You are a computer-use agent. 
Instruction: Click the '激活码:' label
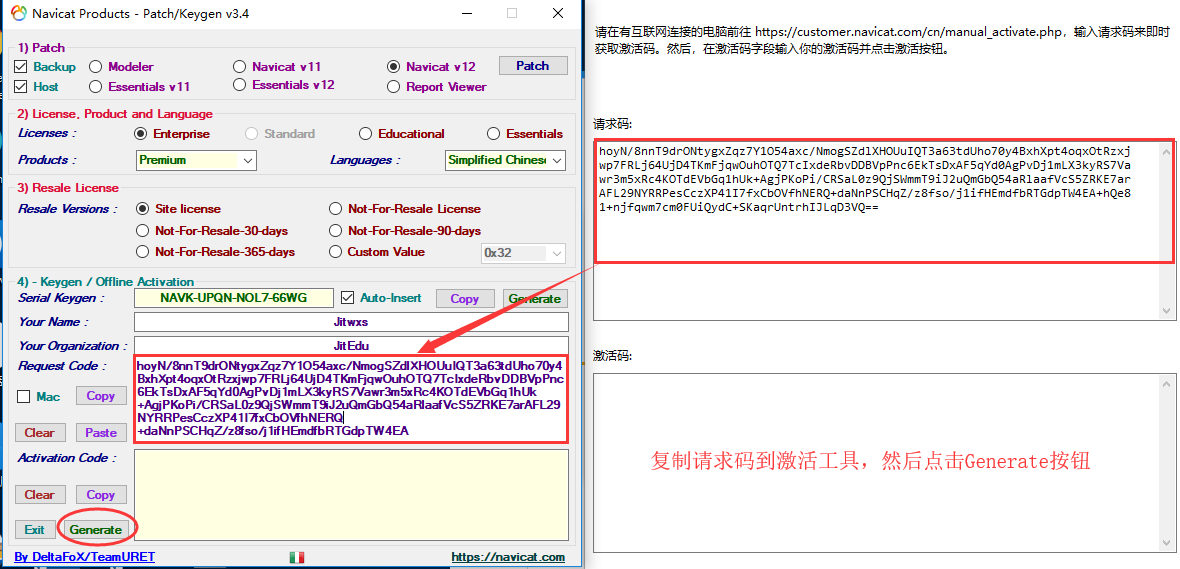click(x=613, y=355)
